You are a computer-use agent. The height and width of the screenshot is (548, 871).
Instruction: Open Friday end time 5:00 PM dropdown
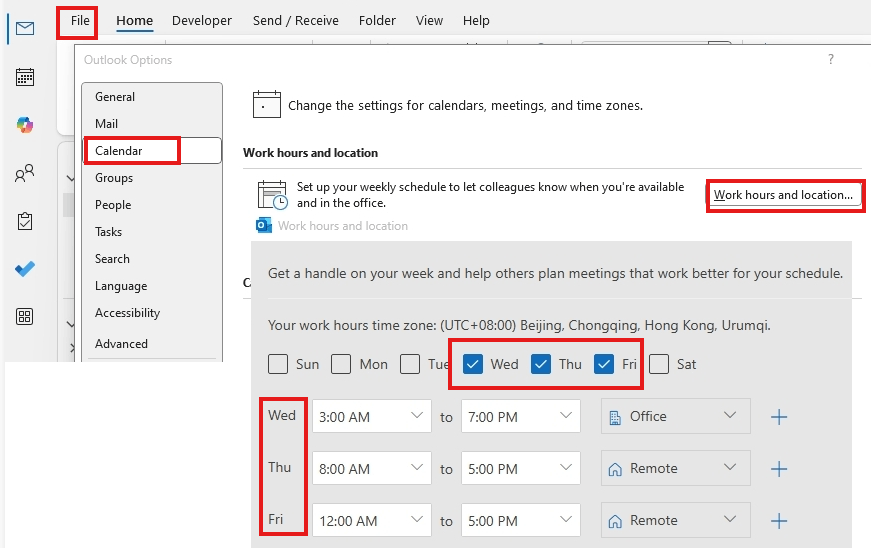tap(520, 520)
